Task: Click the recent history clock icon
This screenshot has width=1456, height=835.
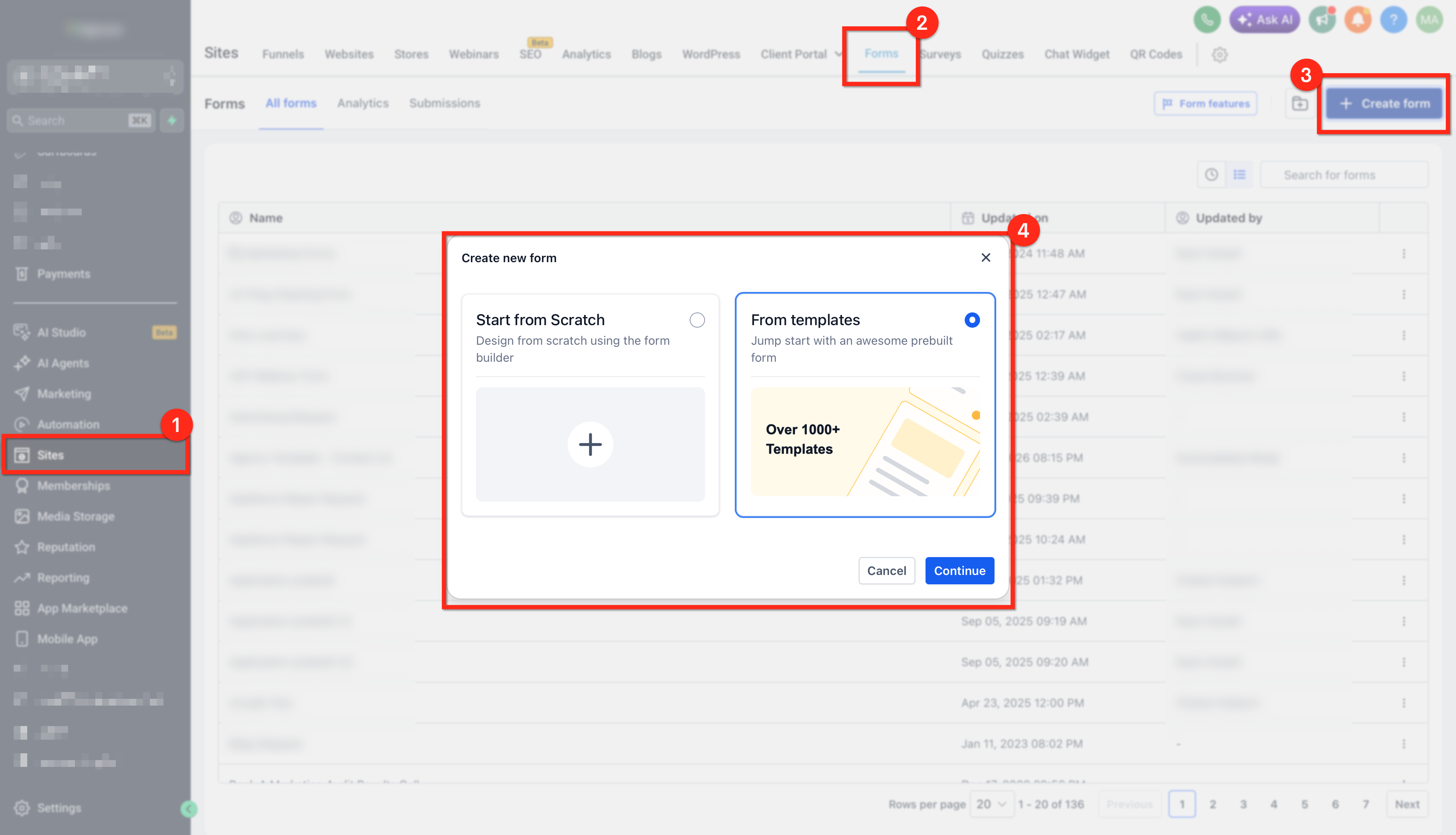Action: point(1211,175)
